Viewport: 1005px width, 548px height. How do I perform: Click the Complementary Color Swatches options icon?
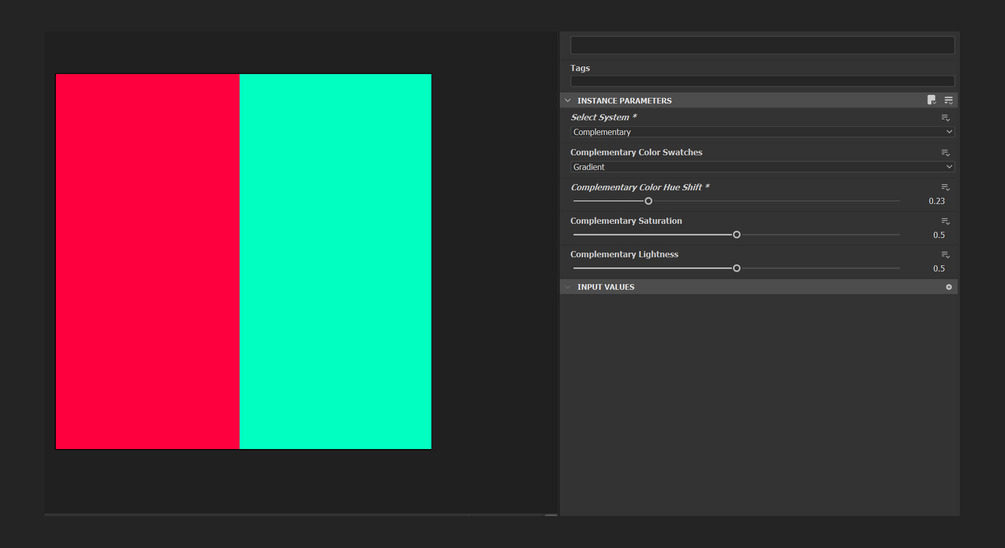(x=945, y=153)
